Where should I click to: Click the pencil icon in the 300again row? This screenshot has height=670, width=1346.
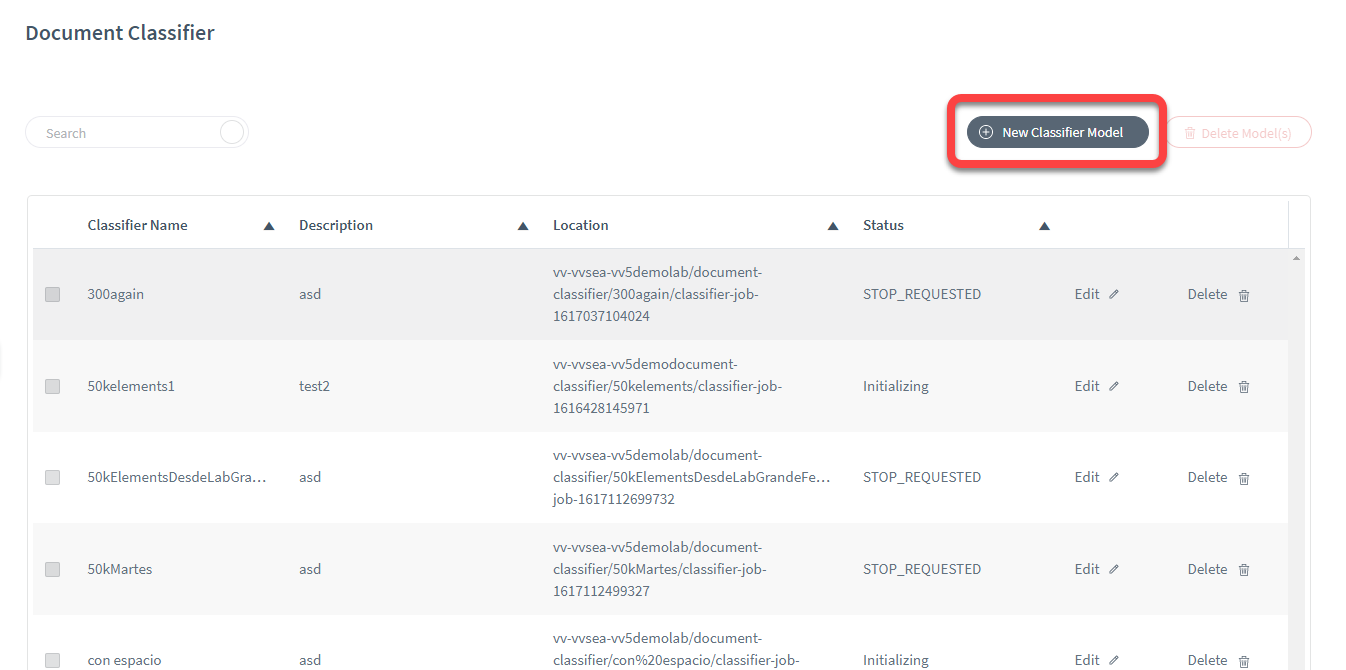(1114, 295)
